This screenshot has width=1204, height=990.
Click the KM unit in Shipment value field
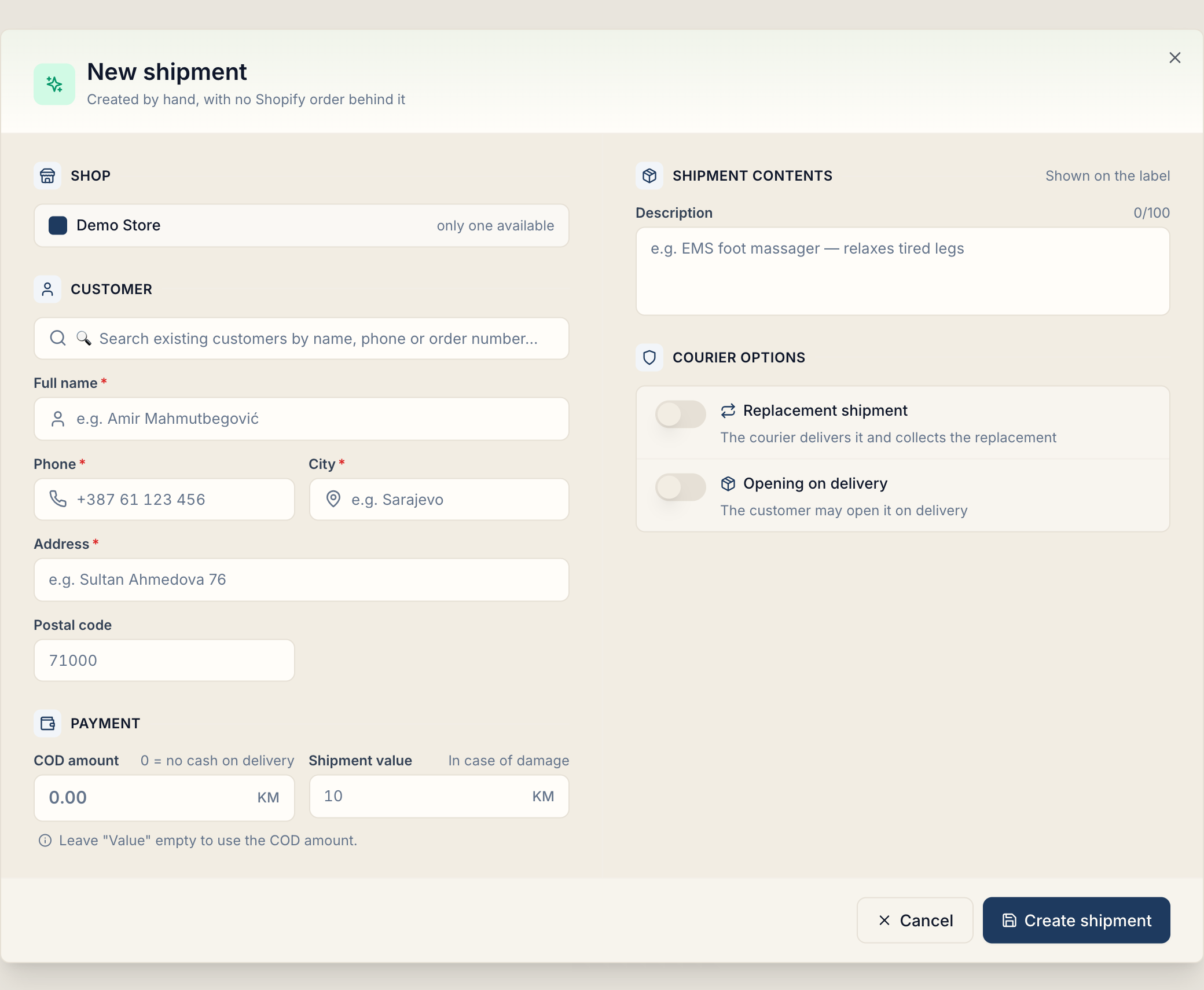point(543,797)
